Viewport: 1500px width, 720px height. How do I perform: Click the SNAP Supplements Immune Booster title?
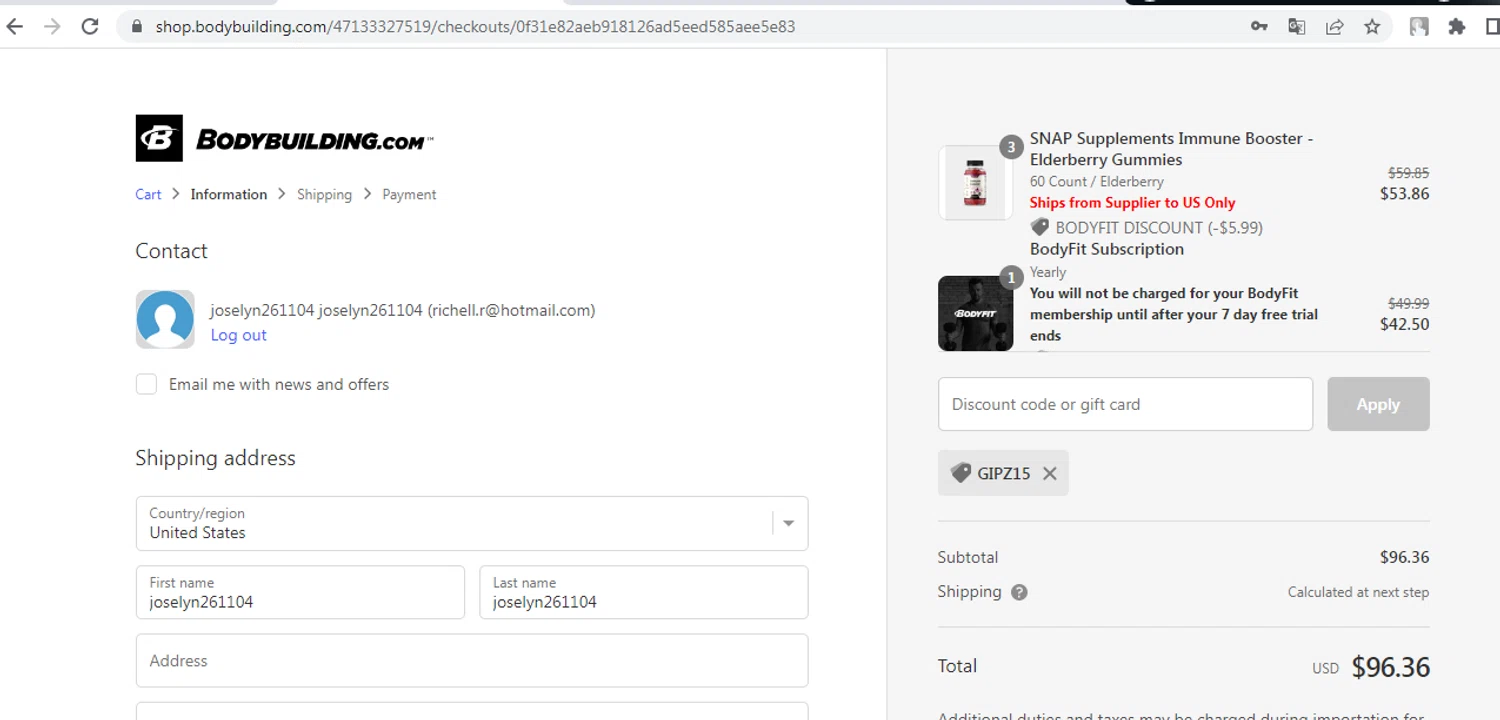1171,149
